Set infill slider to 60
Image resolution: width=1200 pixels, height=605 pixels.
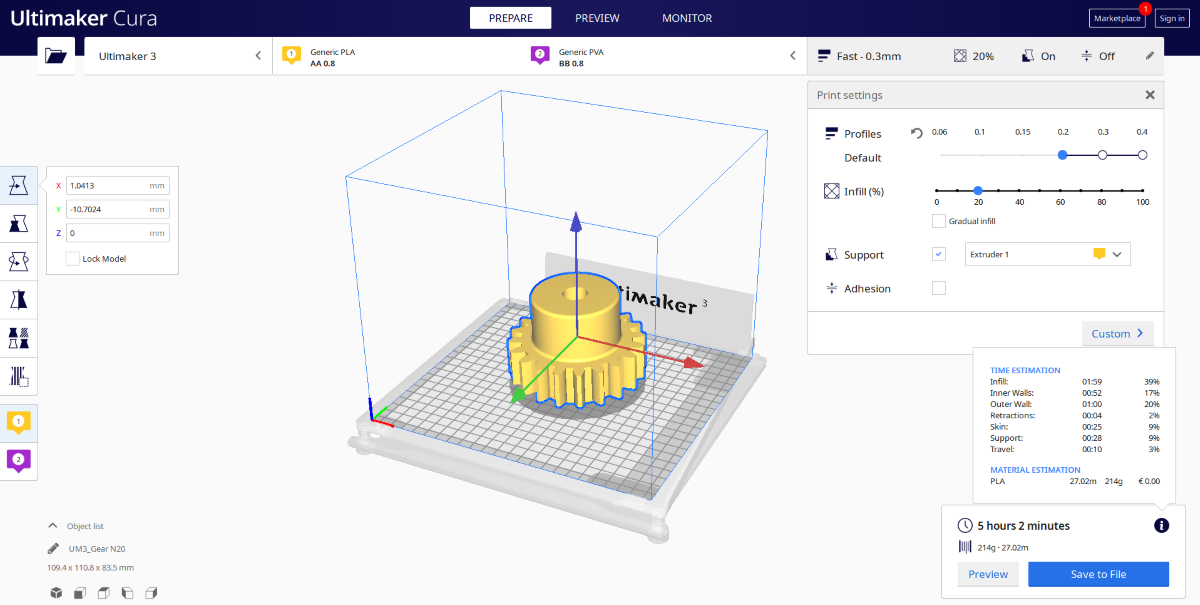point(1060,190)
